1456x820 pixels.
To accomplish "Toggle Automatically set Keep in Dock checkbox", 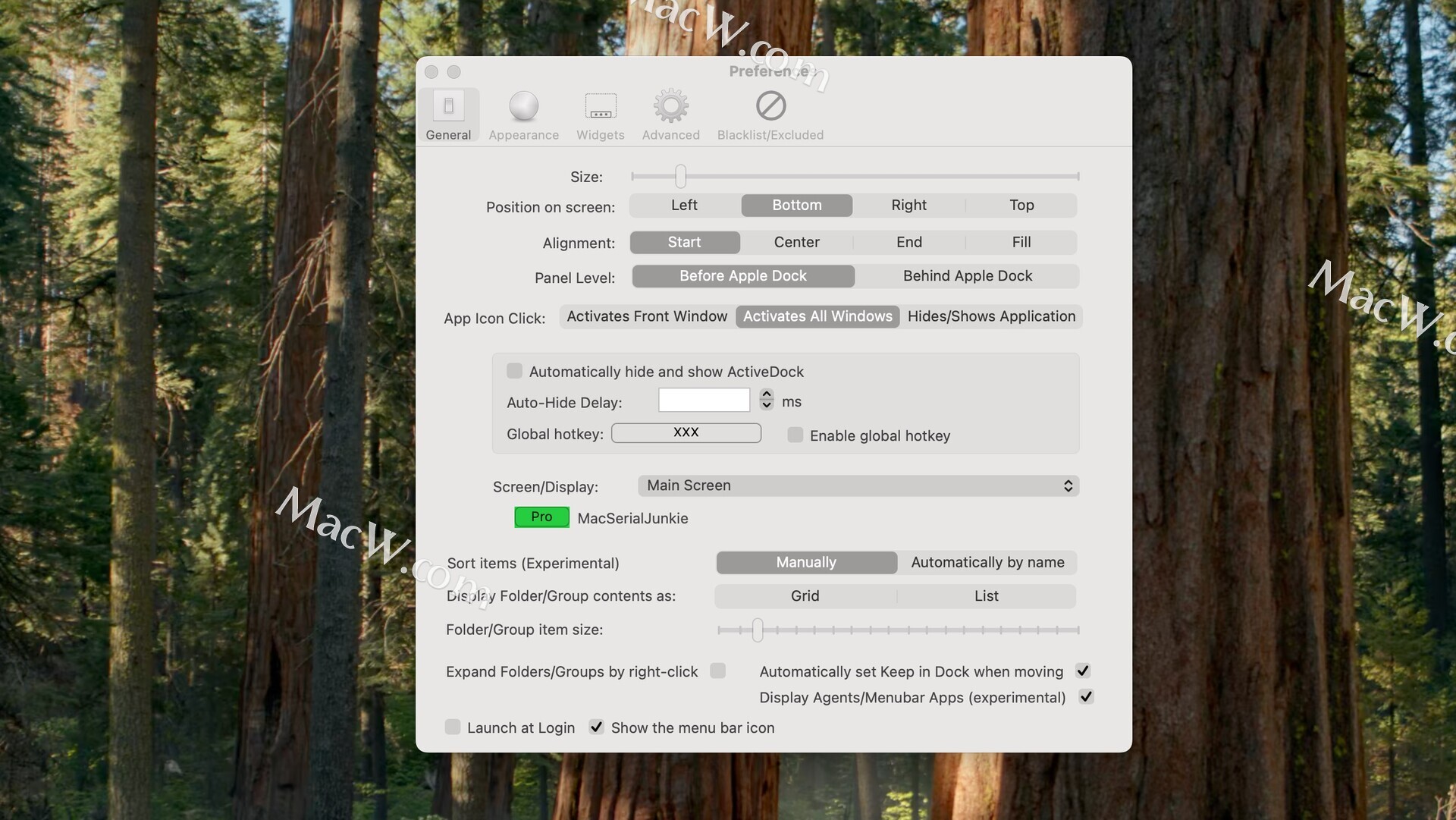I will (x=1083, y=671).
